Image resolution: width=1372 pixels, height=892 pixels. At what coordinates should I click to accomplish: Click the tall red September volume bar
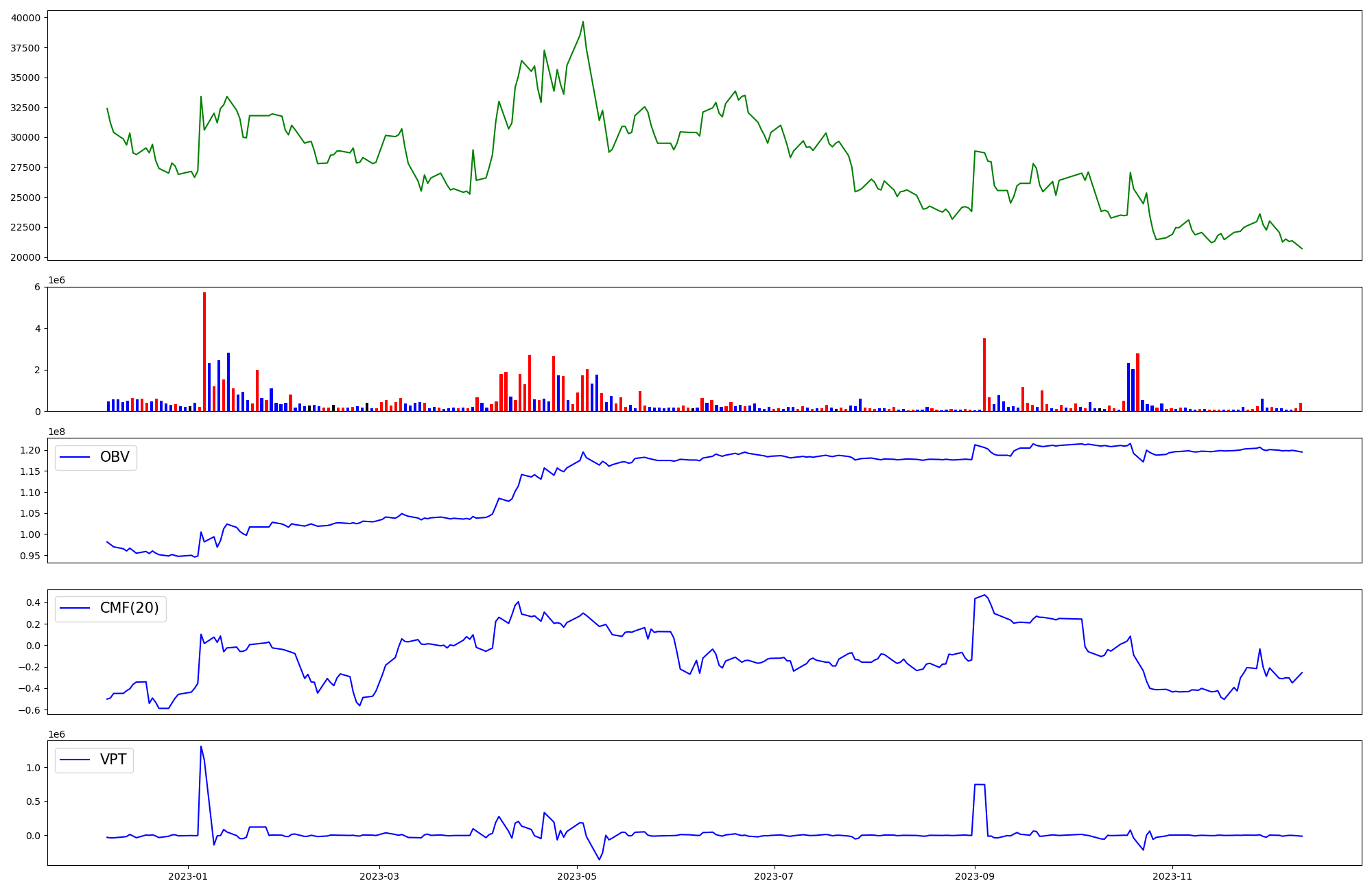click(x=984, y=374)
